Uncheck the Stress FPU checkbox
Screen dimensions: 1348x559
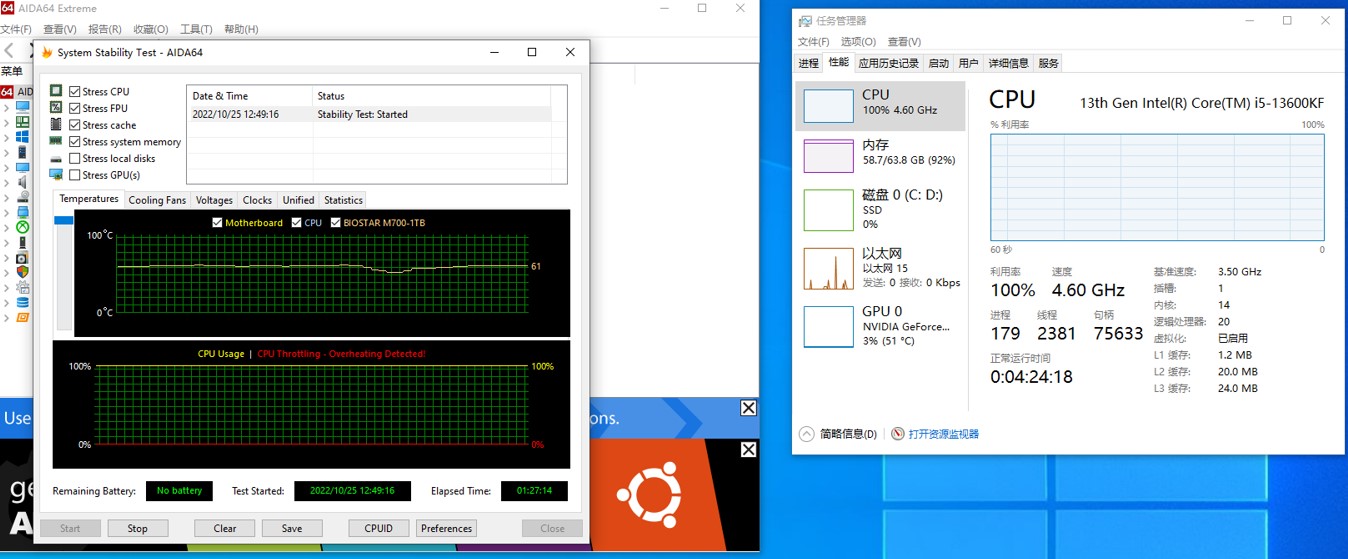pyautogui.click(x=75, y=108)
